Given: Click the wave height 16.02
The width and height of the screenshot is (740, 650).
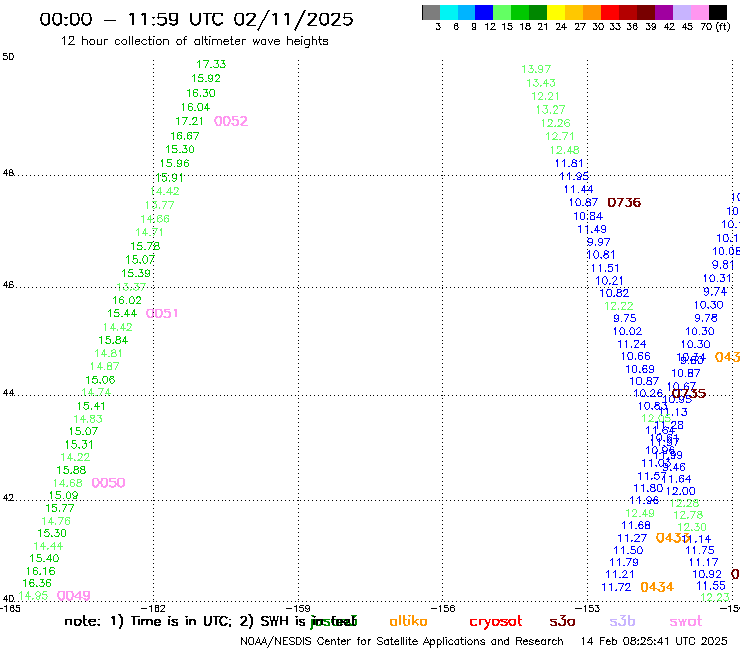Looking at the screenshot, I should pos(126,300).
